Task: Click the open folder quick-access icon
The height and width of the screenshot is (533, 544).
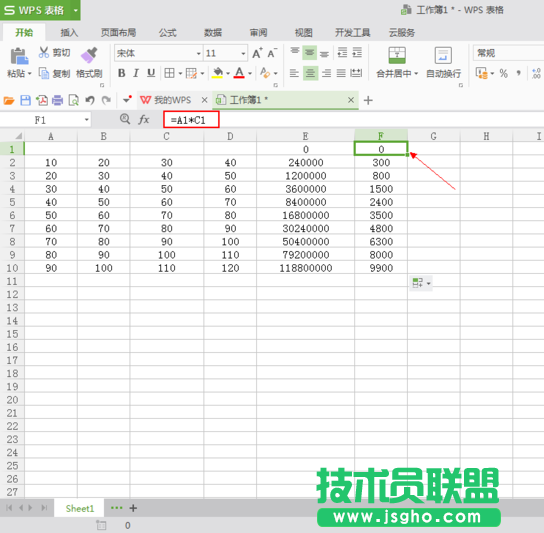Action: coord(9,100)
